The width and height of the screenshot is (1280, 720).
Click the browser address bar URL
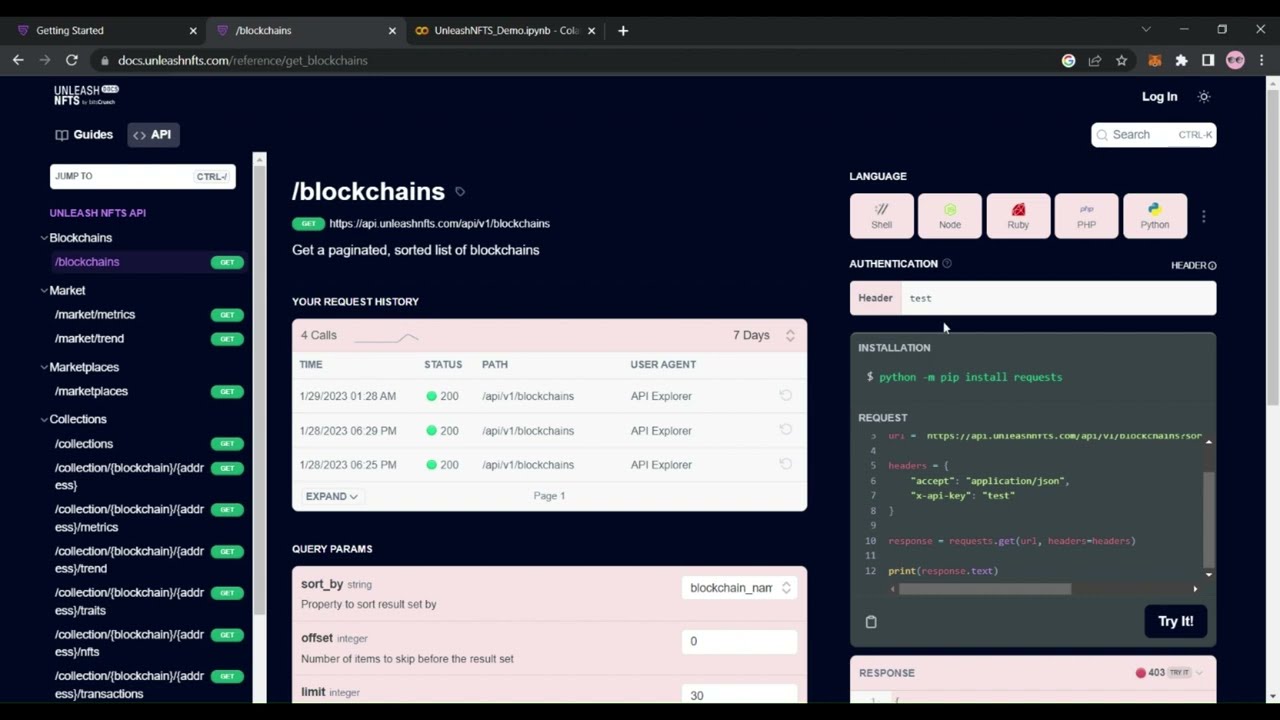point(243,61)
